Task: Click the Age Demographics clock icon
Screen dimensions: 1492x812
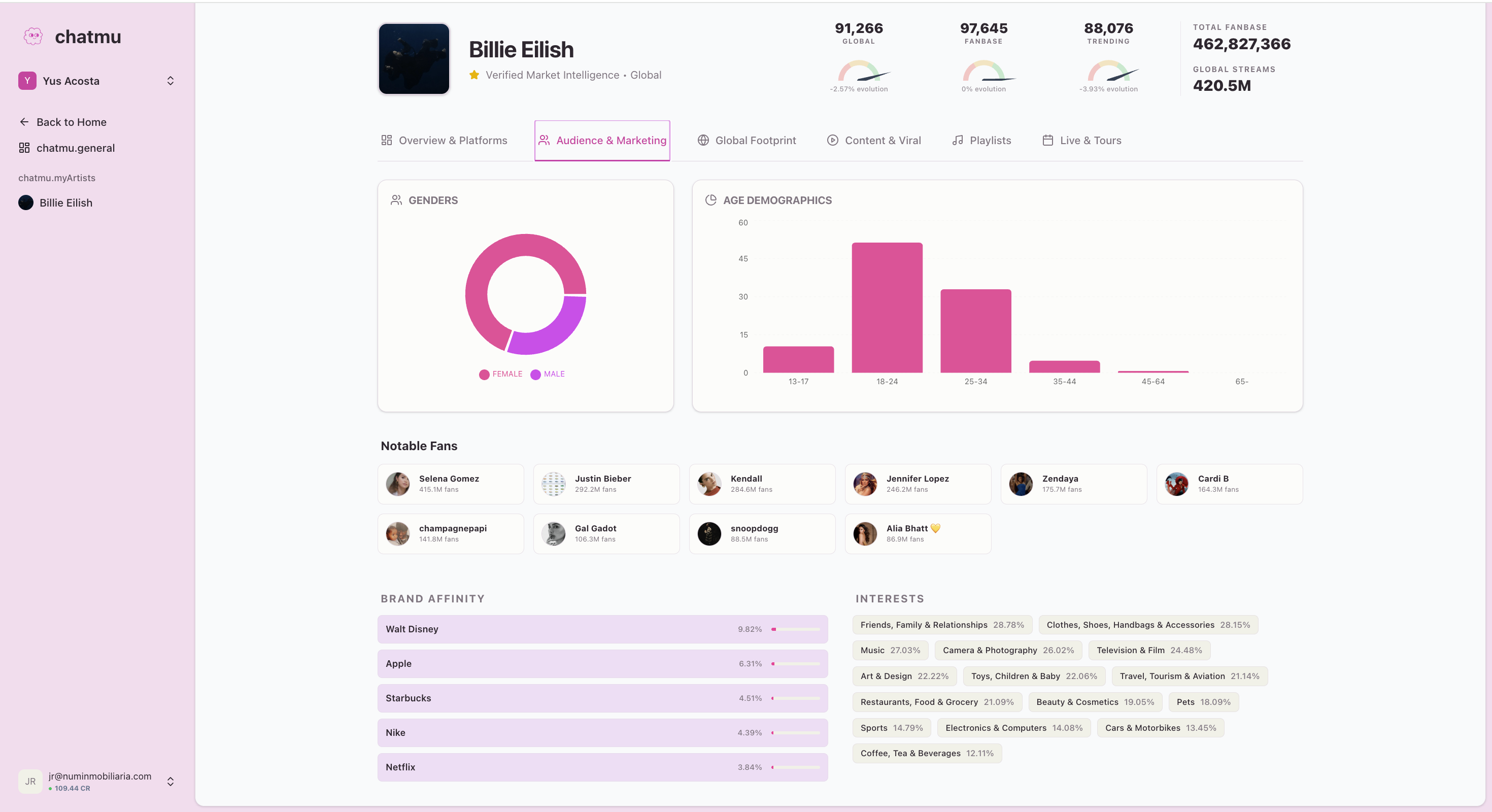Action: point(712,200)
